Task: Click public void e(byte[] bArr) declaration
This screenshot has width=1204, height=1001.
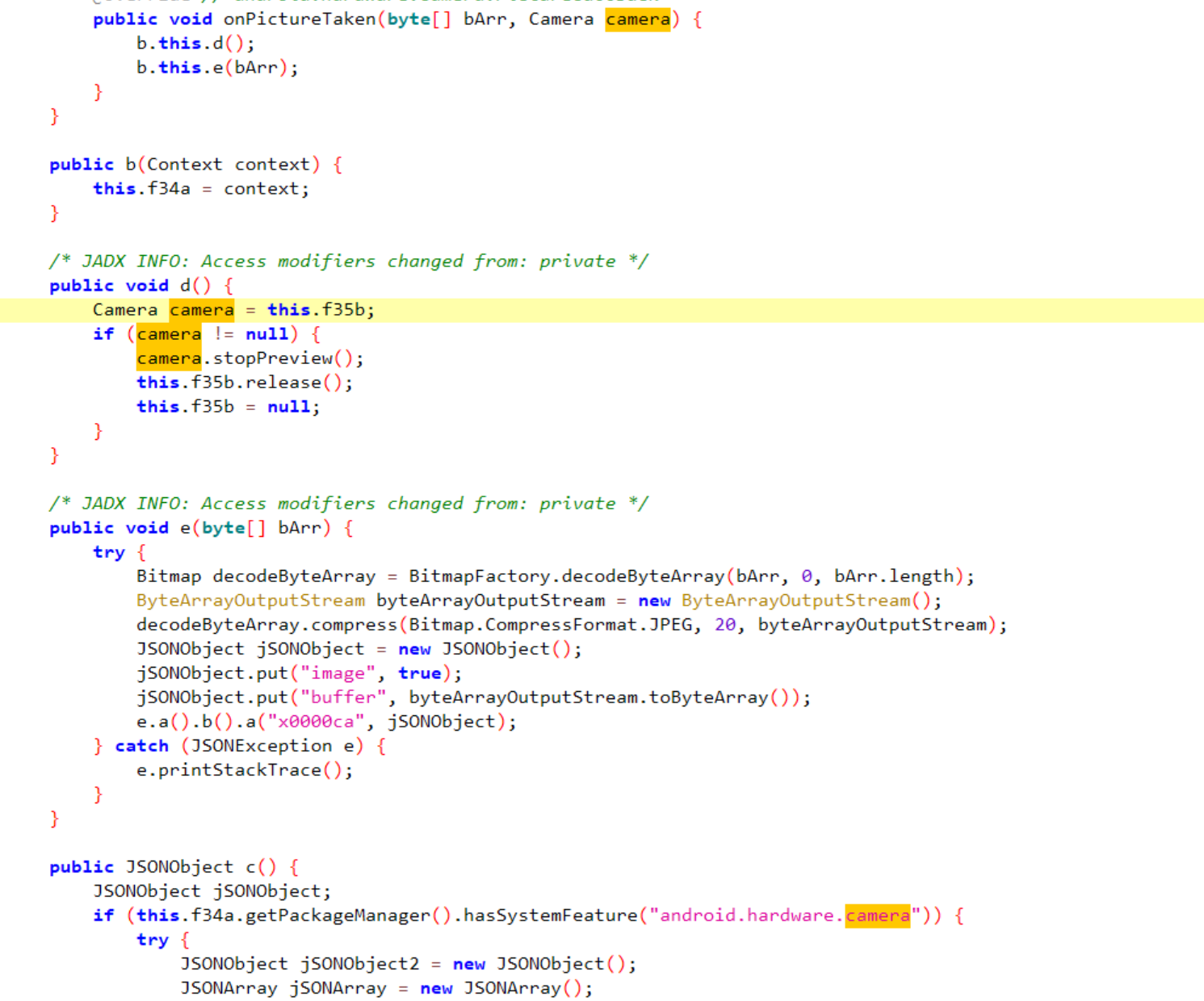Action: point(201,528)
